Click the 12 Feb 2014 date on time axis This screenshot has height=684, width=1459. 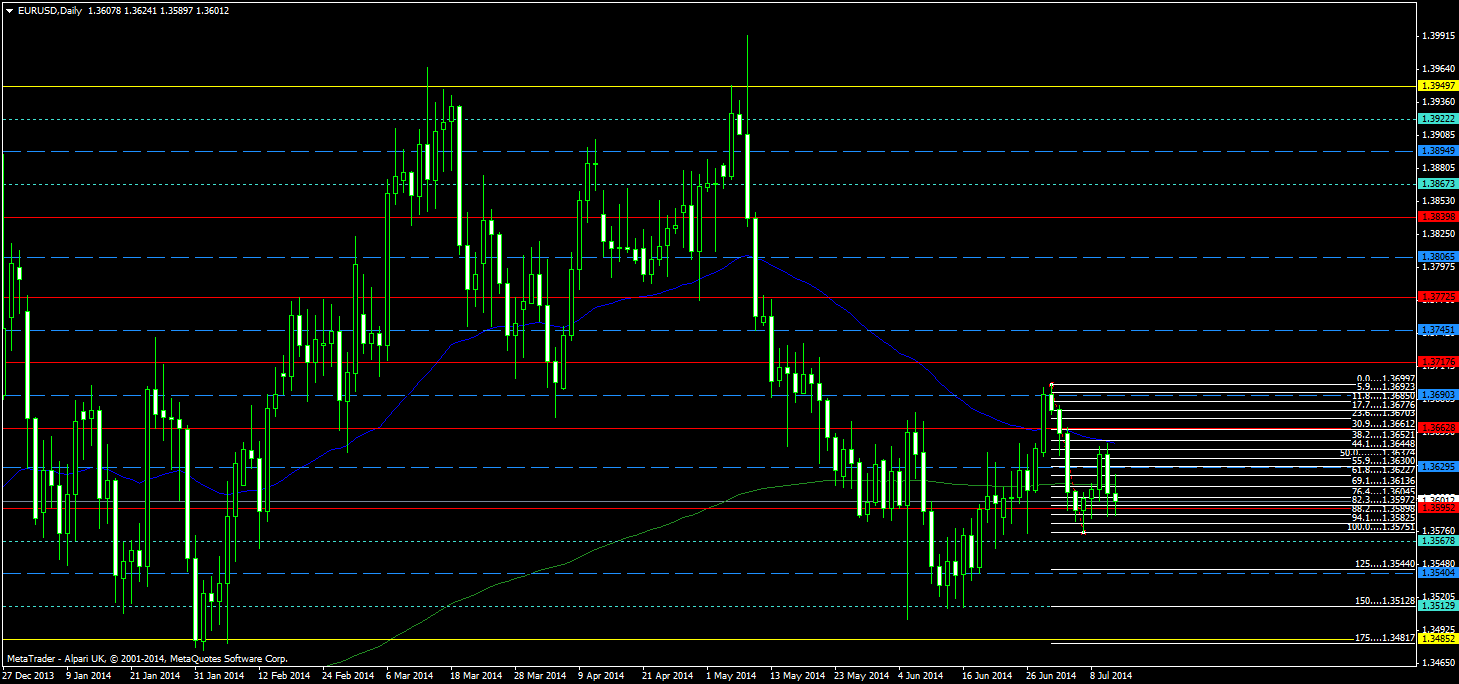tap(283, 676)
